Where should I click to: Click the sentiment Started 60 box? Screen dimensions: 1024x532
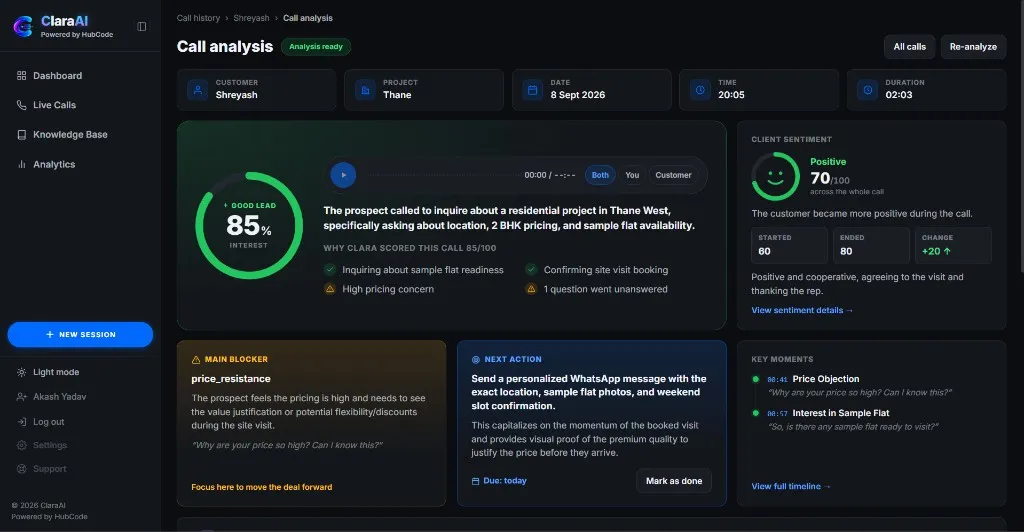coord(789,245)
